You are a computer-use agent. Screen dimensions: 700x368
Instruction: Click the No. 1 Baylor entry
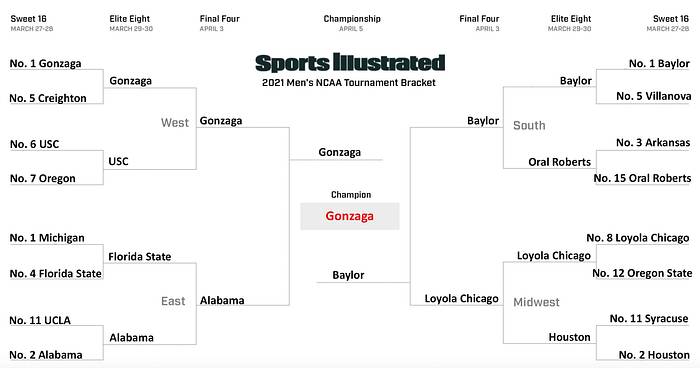click(x=659, y=63)
